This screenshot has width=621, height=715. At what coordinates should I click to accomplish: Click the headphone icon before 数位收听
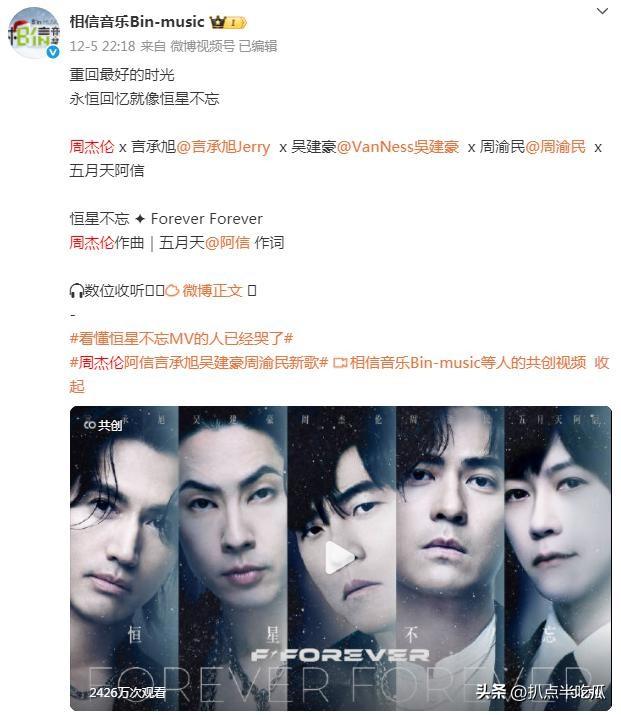click(76, 290)
